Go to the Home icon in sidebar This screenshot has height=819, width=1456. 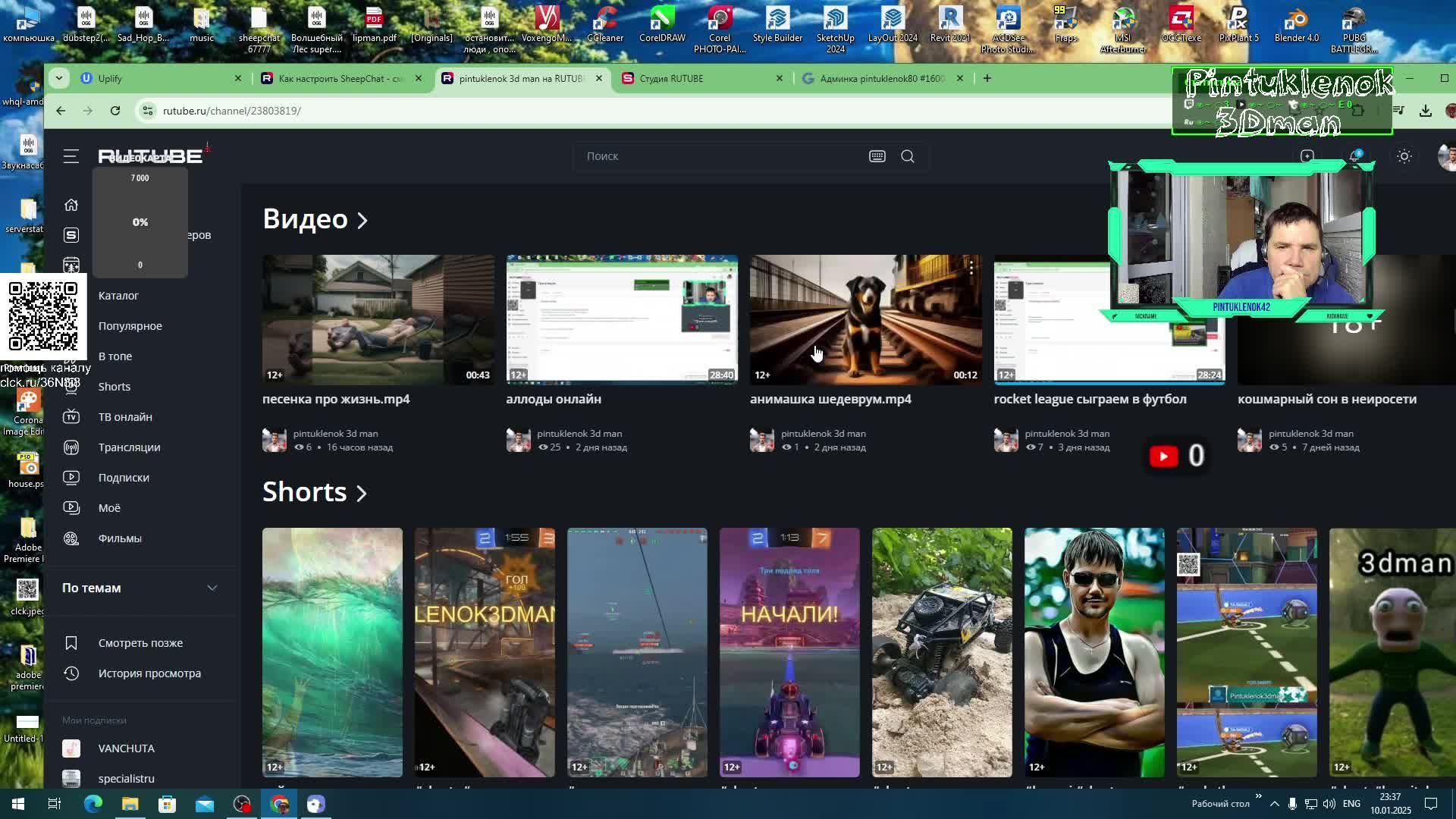point(71,205)
